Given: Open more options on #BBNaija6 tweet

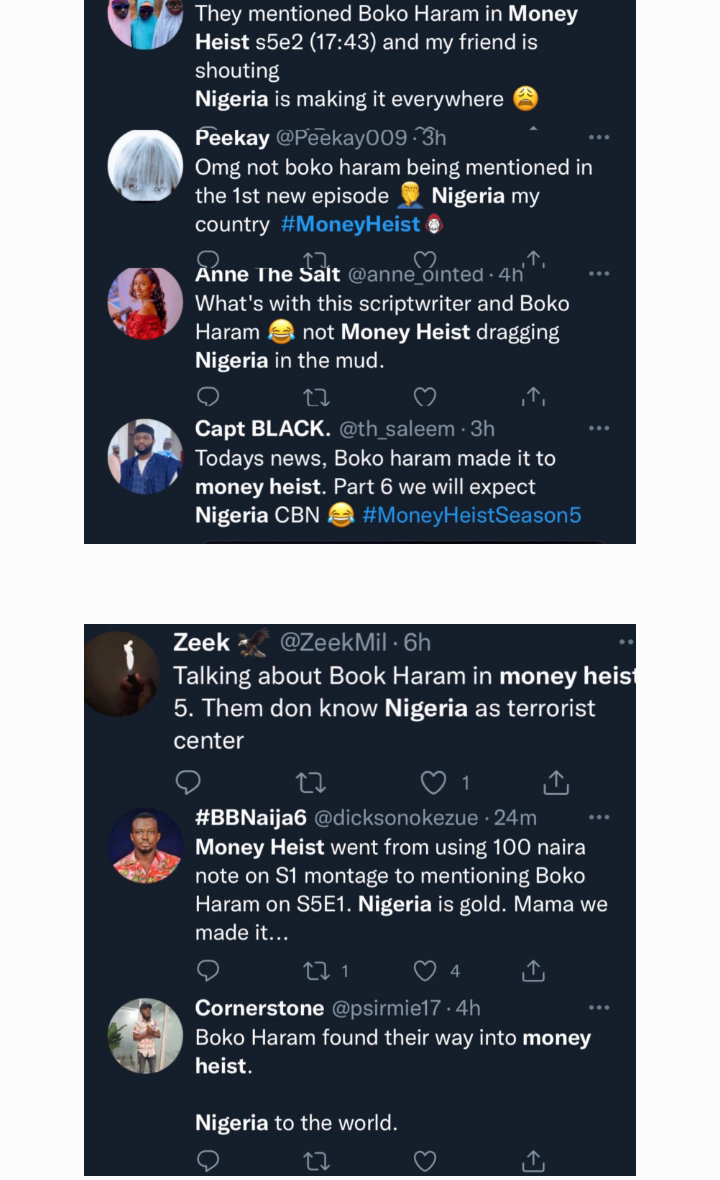Looking at the screenshot, I should (x=599, y=817).
